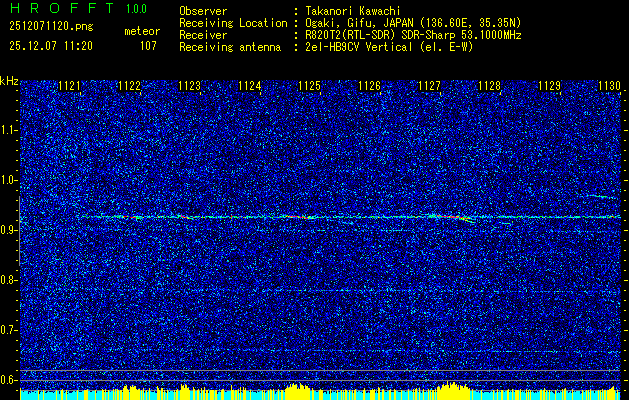Click the meteor label
This screenshot has width=629, height=400.
142,31
